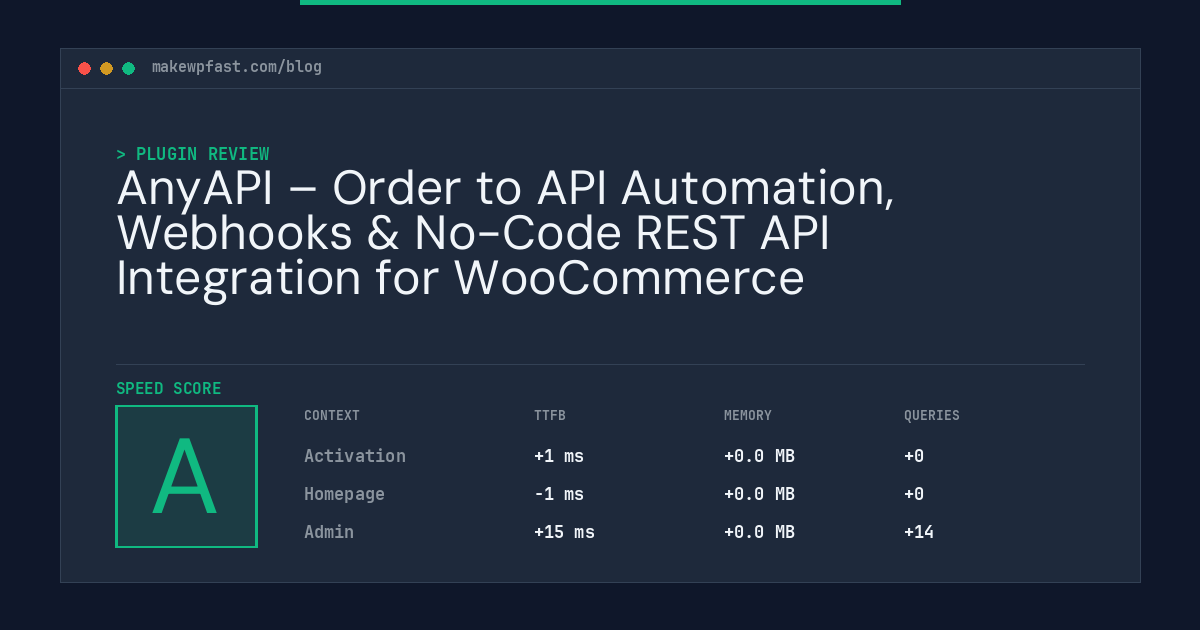Select the '> PLUGIN REVIEW' label

[x=193, y=154]
